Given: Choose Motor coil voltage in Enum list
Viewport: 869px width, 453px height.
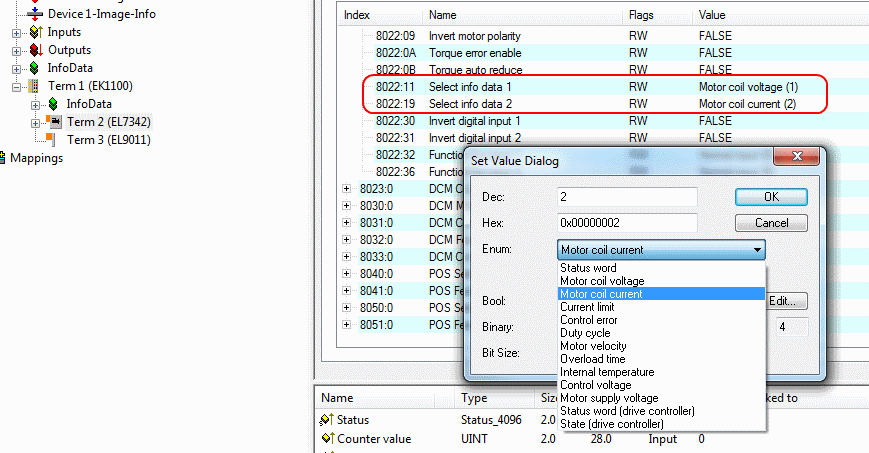Looking at the screenshot, I should 661,281.
